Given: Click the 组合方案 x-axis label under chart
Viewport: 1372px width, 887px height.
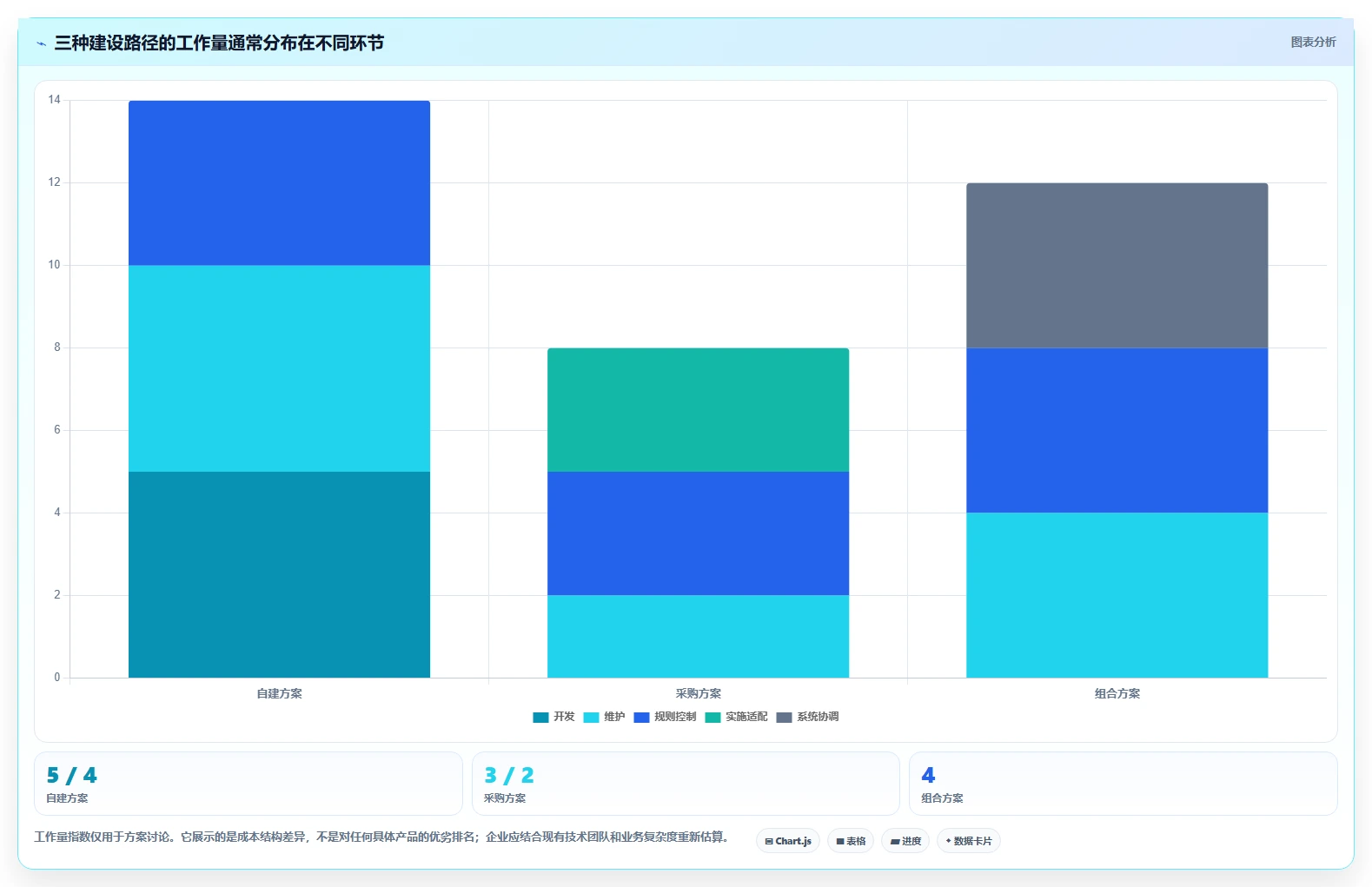Looking at the screenshot, I should pos(1117,693).
